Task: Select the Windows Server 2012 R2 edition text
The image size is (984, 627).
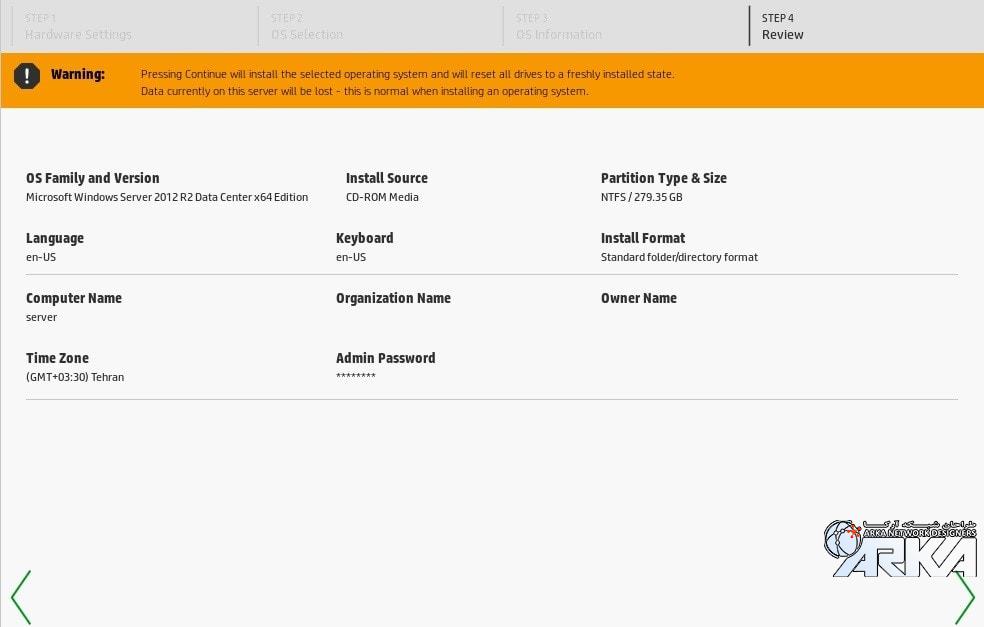Action: (x=167, y=197)
